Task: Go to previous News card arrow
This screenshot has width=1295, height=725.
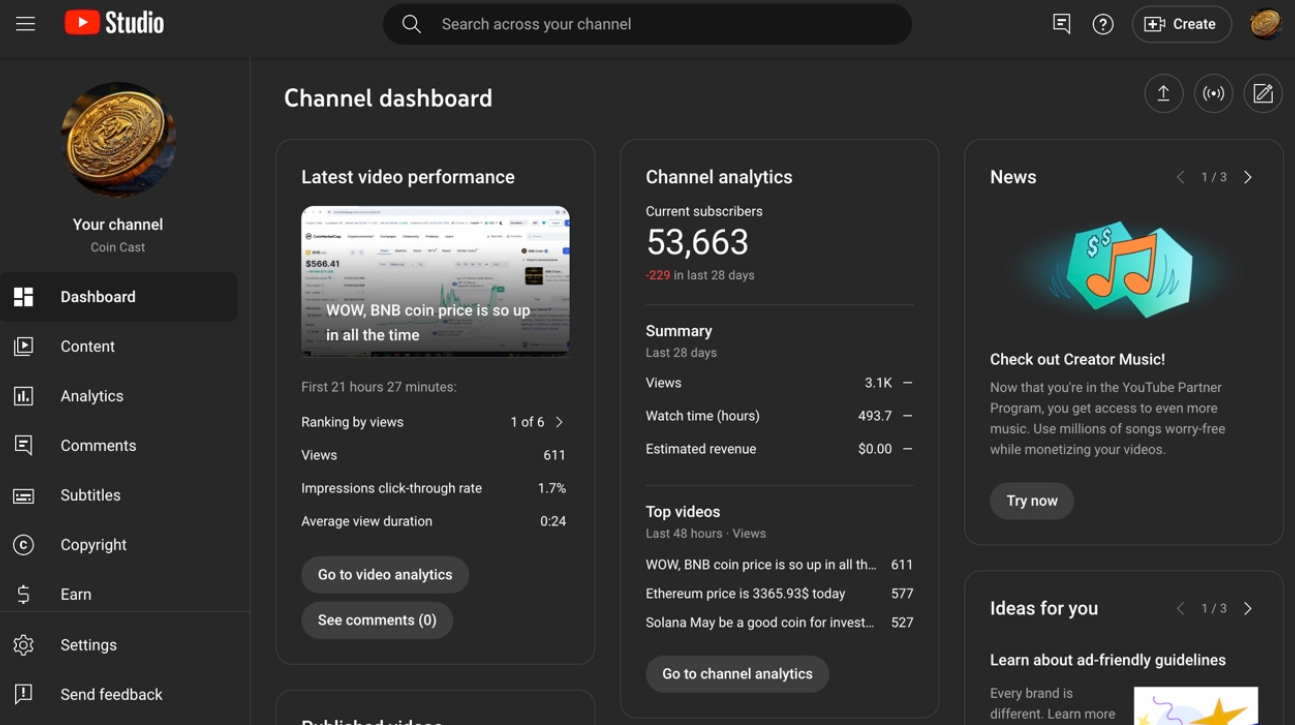Action: coord(1180,177)
